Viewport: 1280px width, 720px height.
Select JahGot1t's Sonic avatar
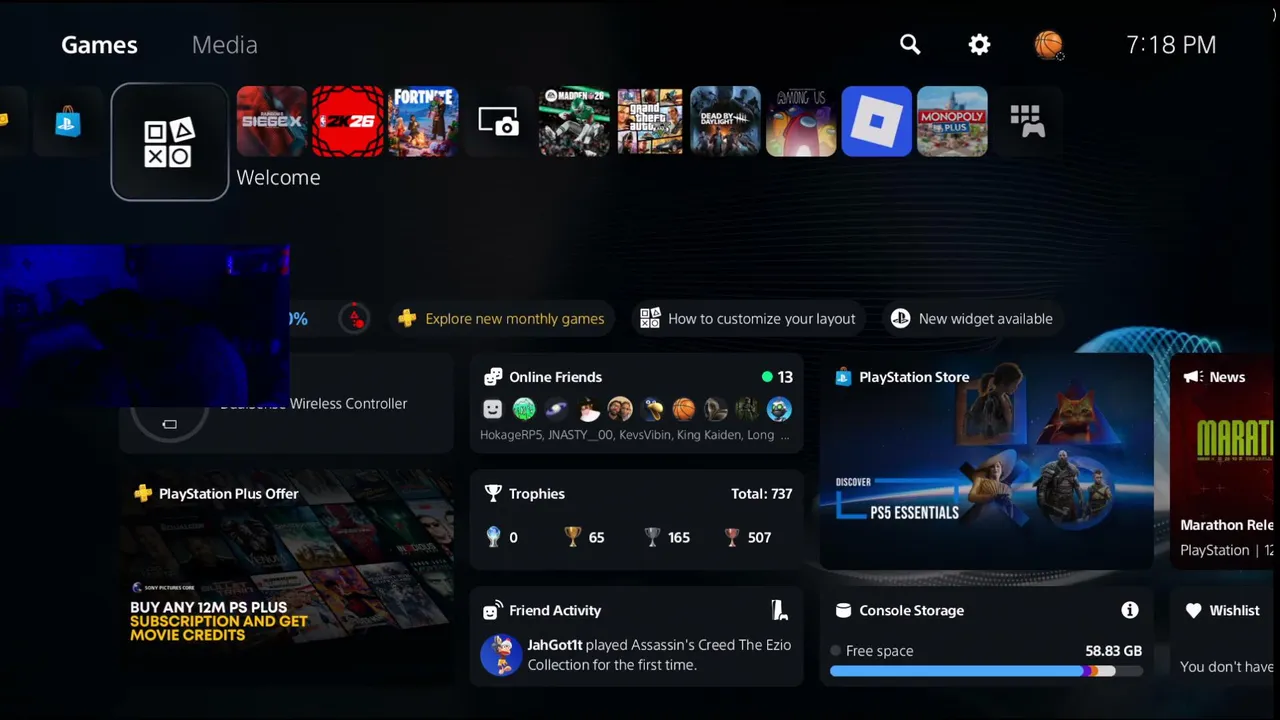(501, 655)
